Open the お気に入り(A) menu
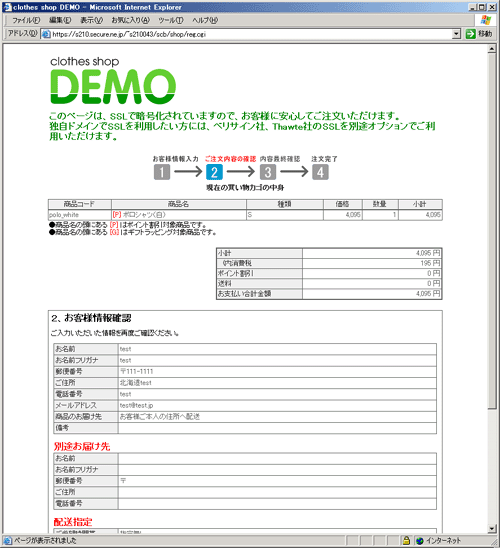This screenshot has height=548, width=500. (x=130, y=20)
